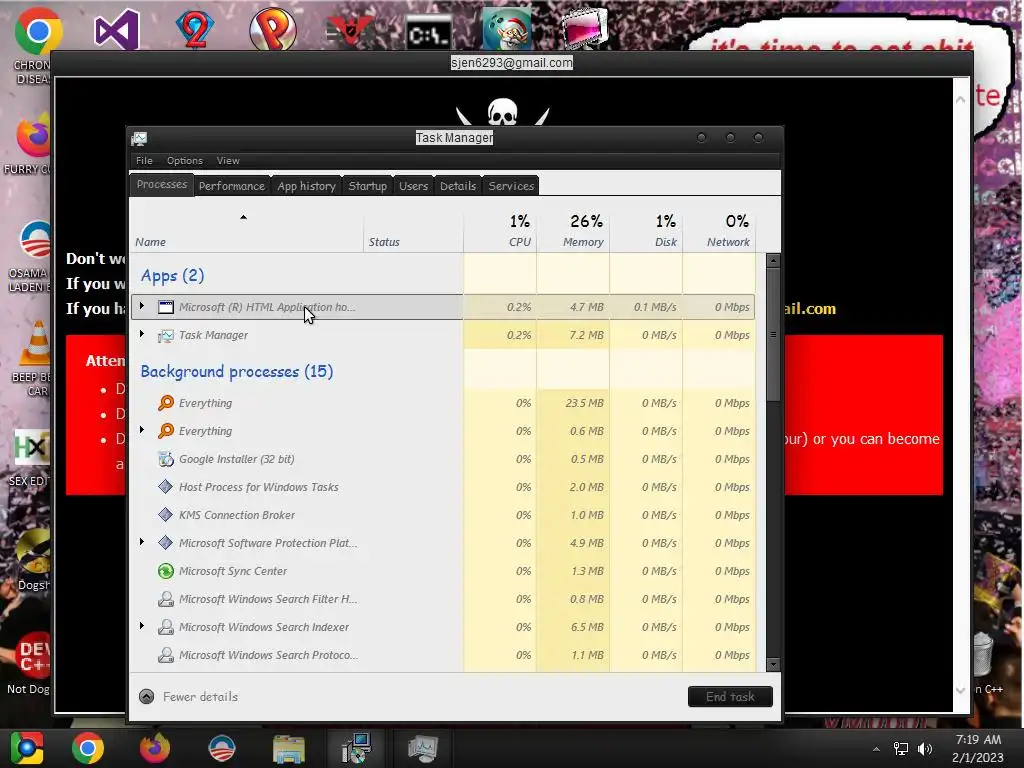
Task: Select the Google Installer (32 bit) process name
Action: 236,459
